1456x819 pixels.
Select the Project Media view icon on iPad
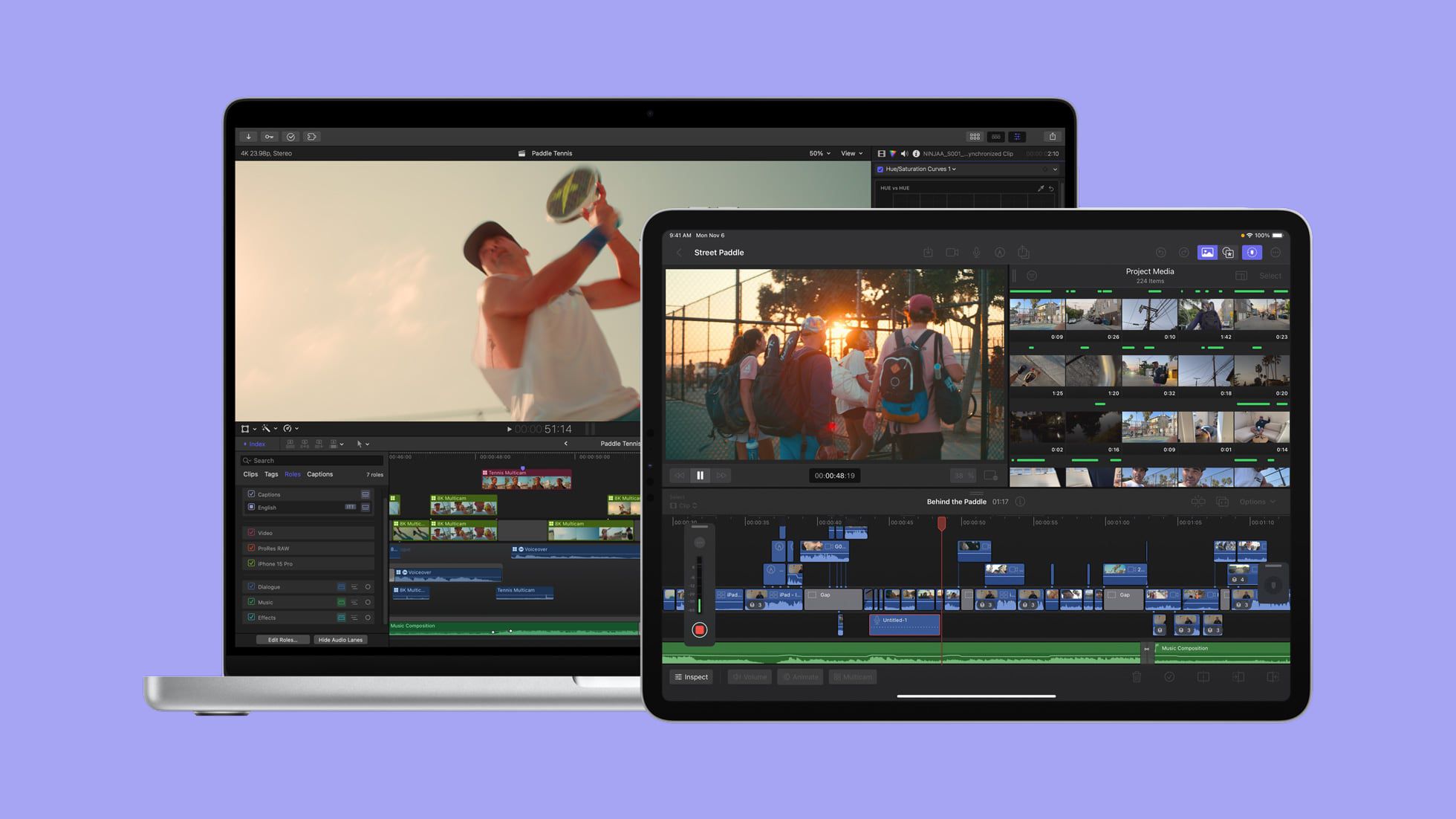tap(1207, 253)
